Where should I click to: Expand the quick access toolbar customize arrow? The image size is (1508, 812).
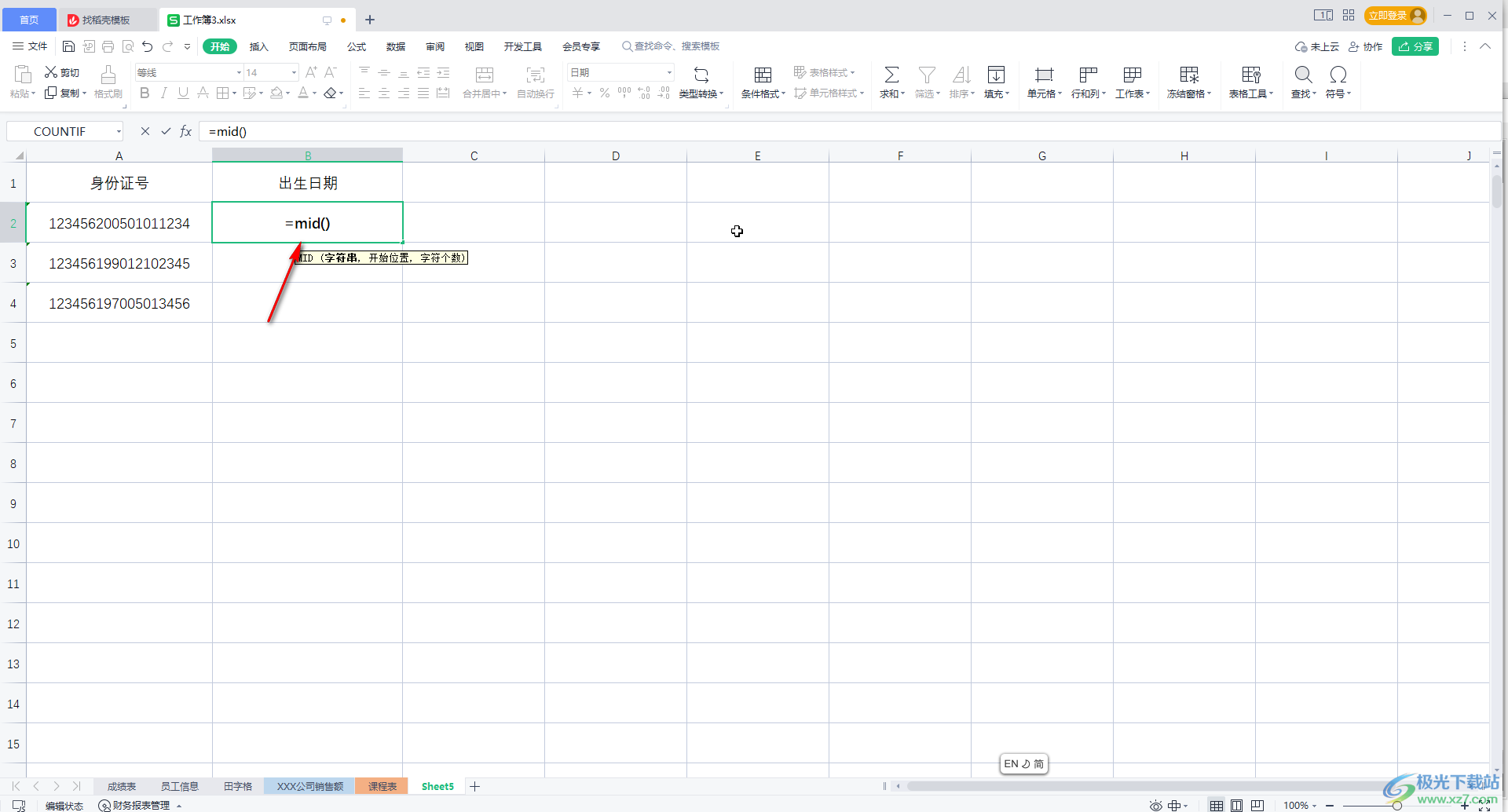point(187,46)
